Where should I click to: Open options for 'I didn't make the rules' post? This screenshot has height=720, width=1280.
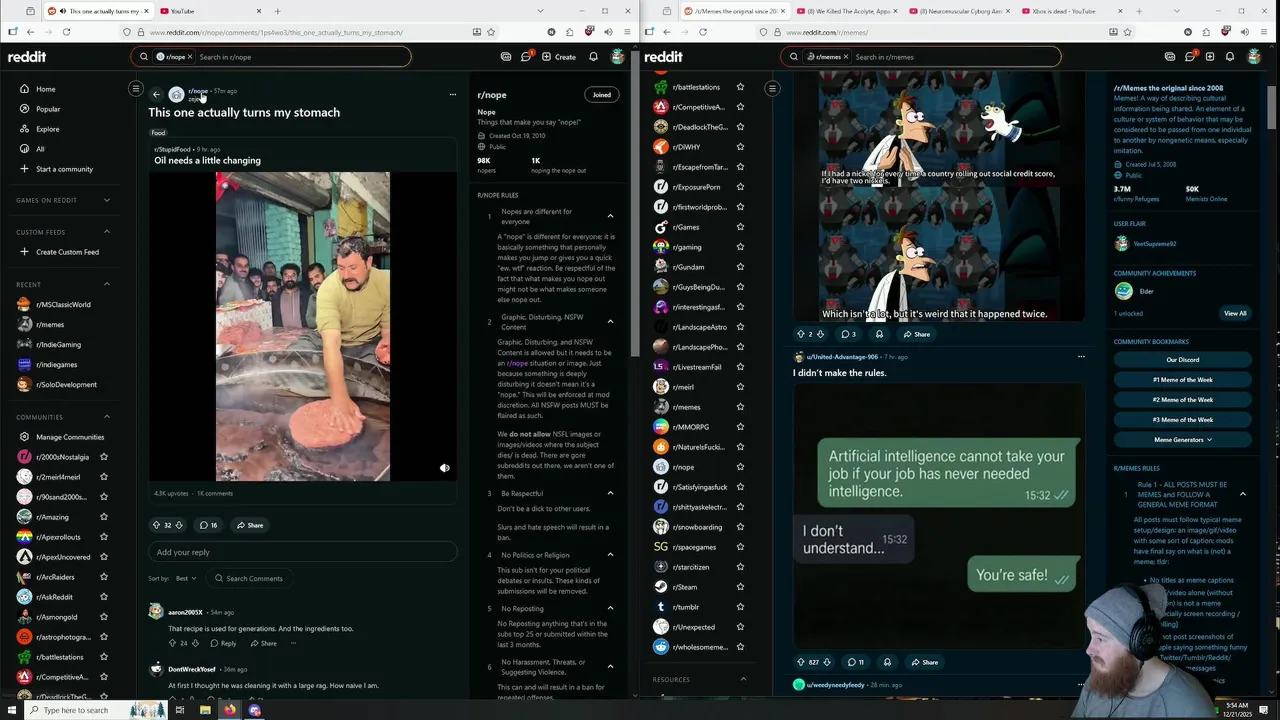1081,357
